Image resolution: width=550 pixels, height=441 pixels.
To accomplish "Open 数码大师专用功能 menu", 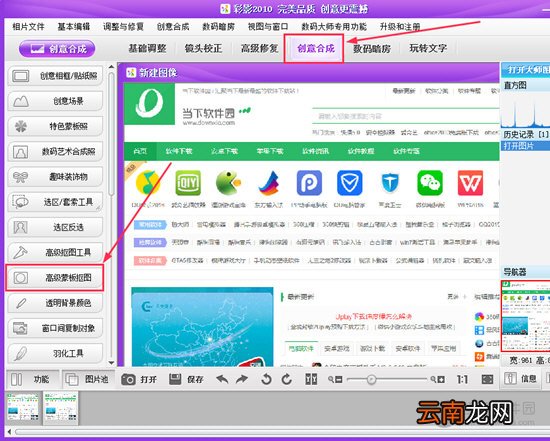I will (x=334, y=27).
